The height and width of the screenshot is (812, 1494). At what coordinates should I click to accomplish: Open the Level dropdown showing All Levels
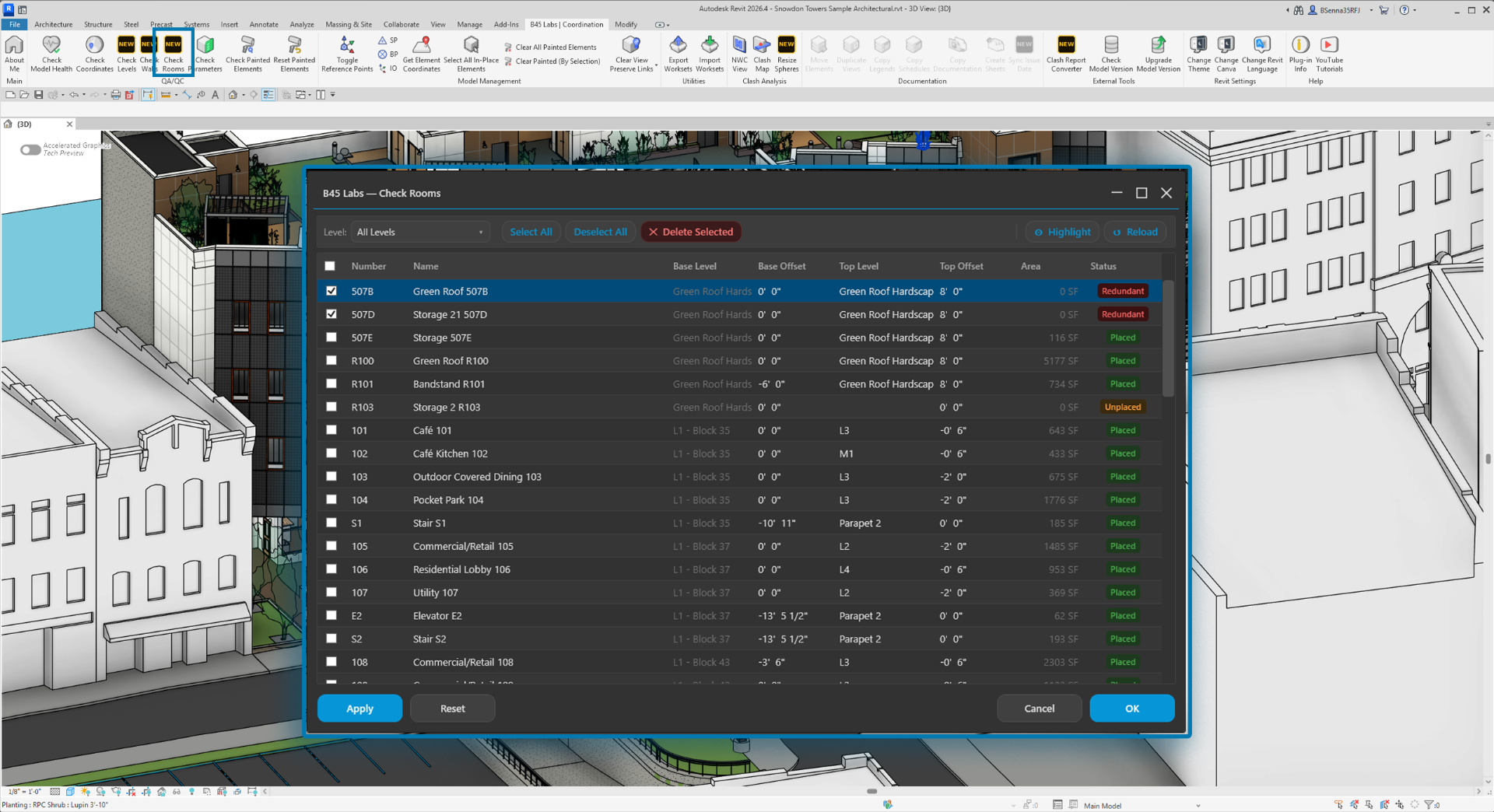(420, 232)
